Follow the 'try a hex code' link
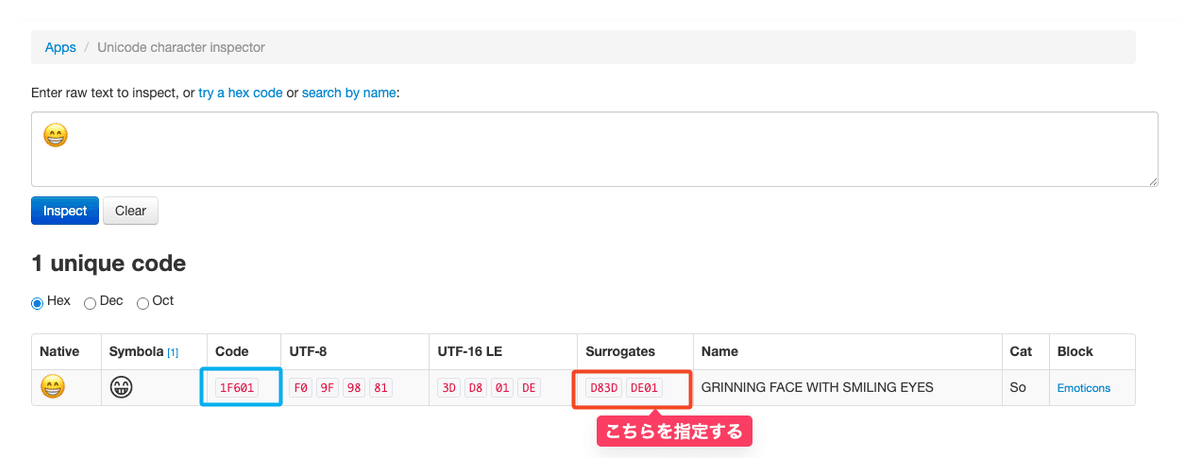This screenshot has height=458, width=1200. pos(240,93)
